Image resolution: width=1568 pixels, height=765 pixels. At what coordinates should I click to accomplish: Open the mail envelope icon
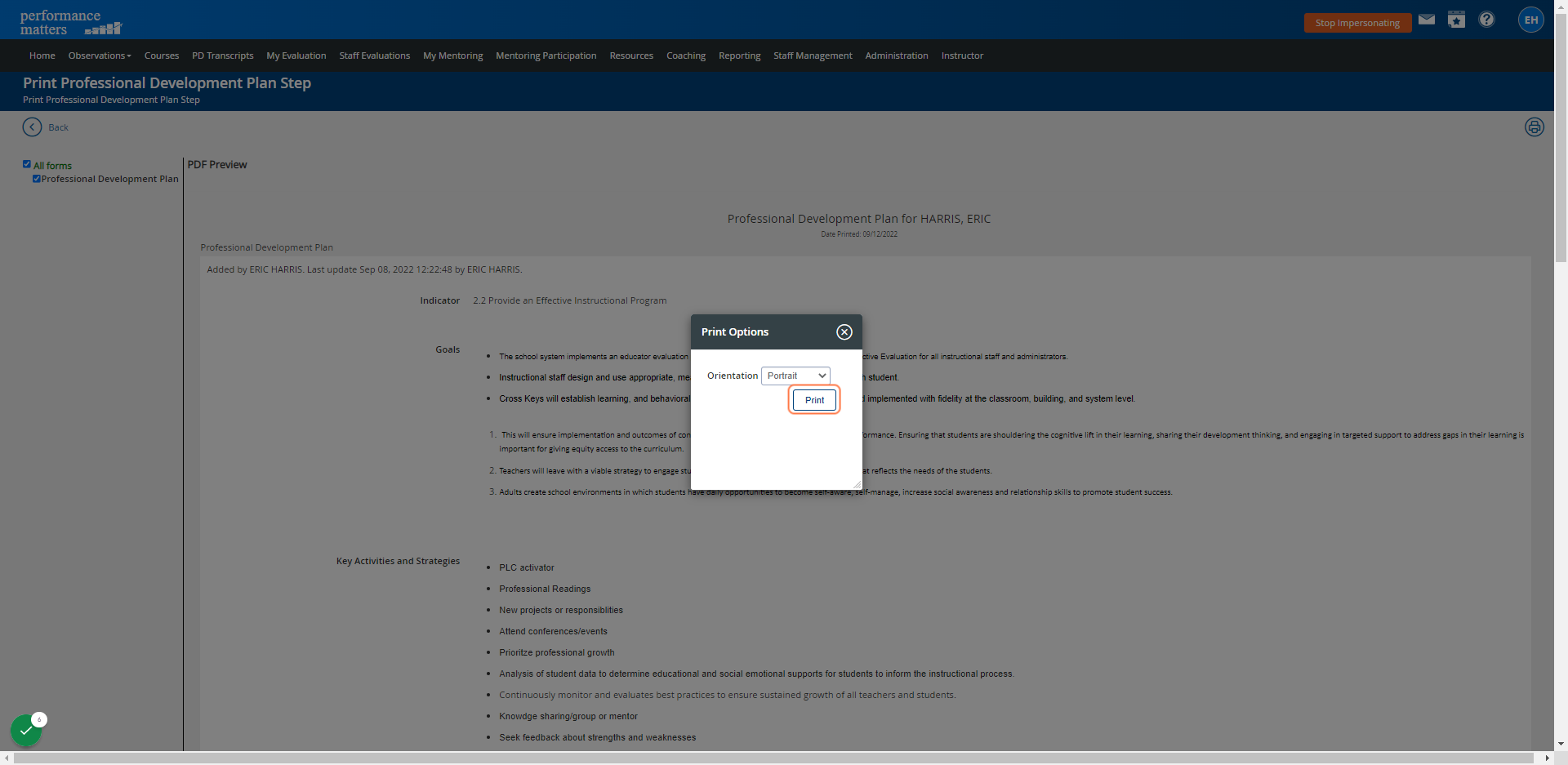point(1427,20)
